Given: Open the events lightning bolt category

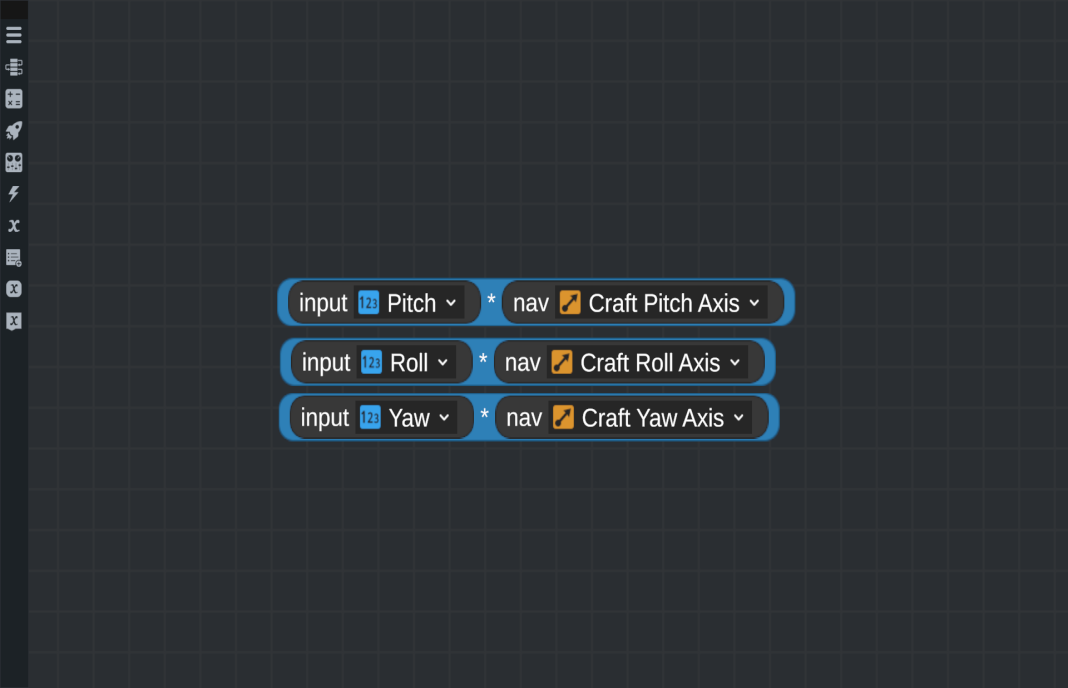Looking at the screenshot, I should tap(14, 194).
